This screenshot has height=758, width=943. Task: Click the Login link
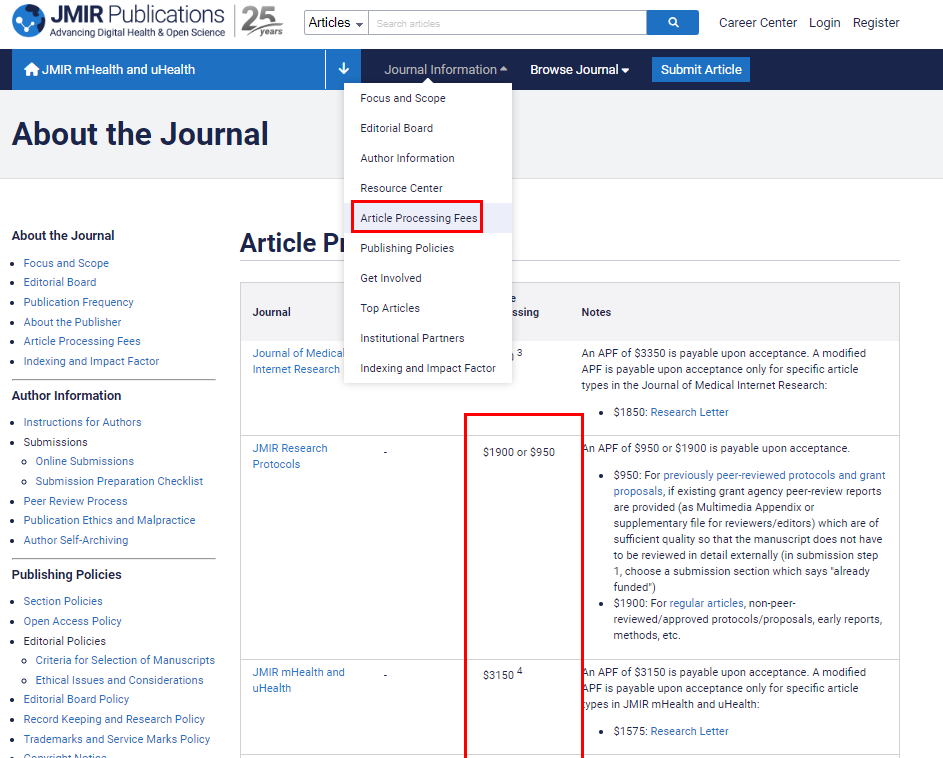825,23
